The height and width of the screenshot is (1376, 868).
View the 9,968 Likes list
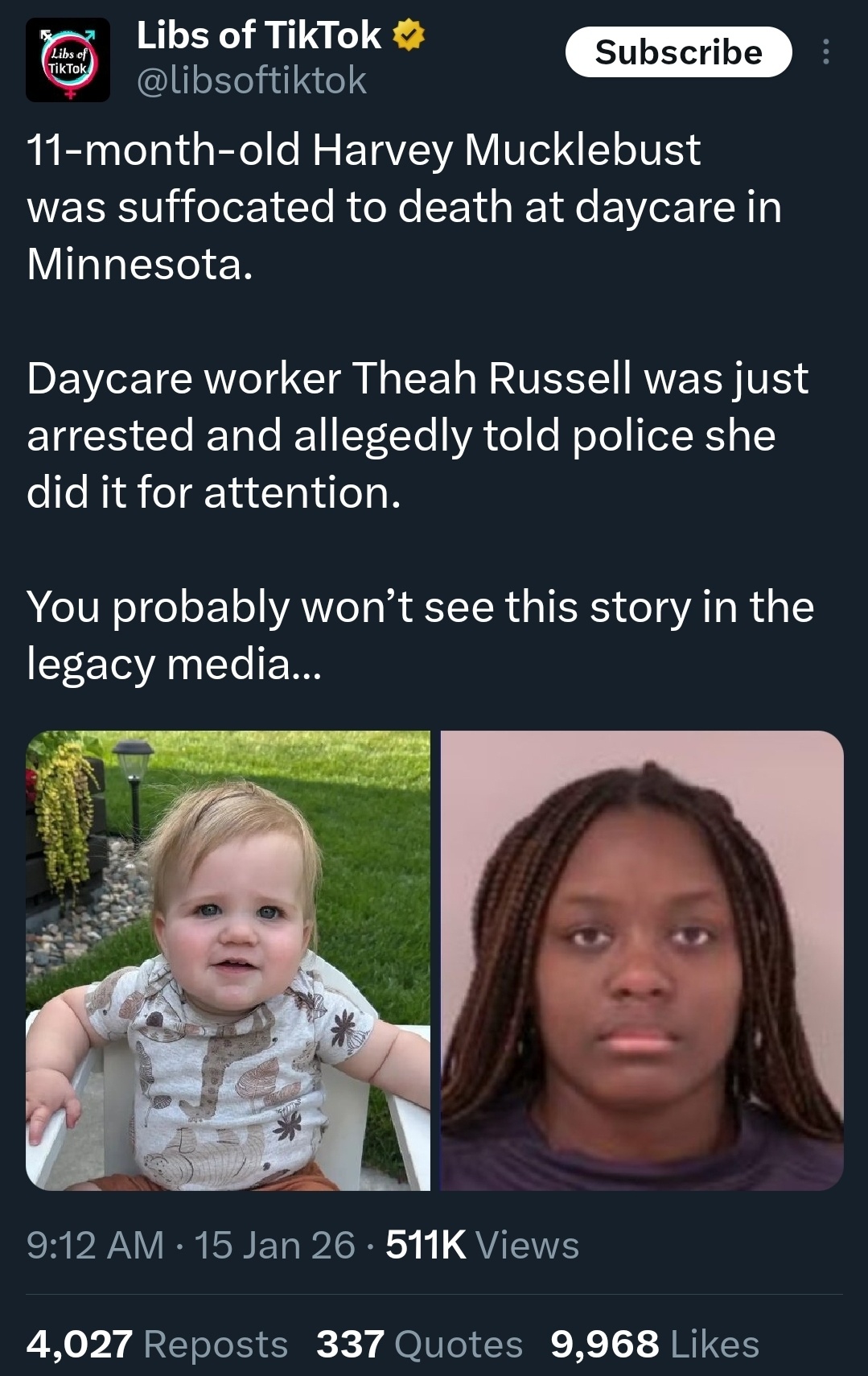pyautogui.click(x=655, y=1344)
